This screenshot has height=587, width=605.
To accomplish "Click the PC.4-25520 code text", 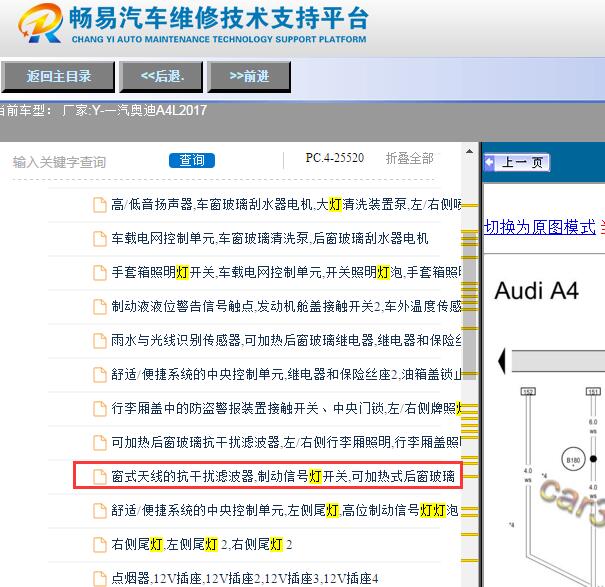I will pos(335,158).
